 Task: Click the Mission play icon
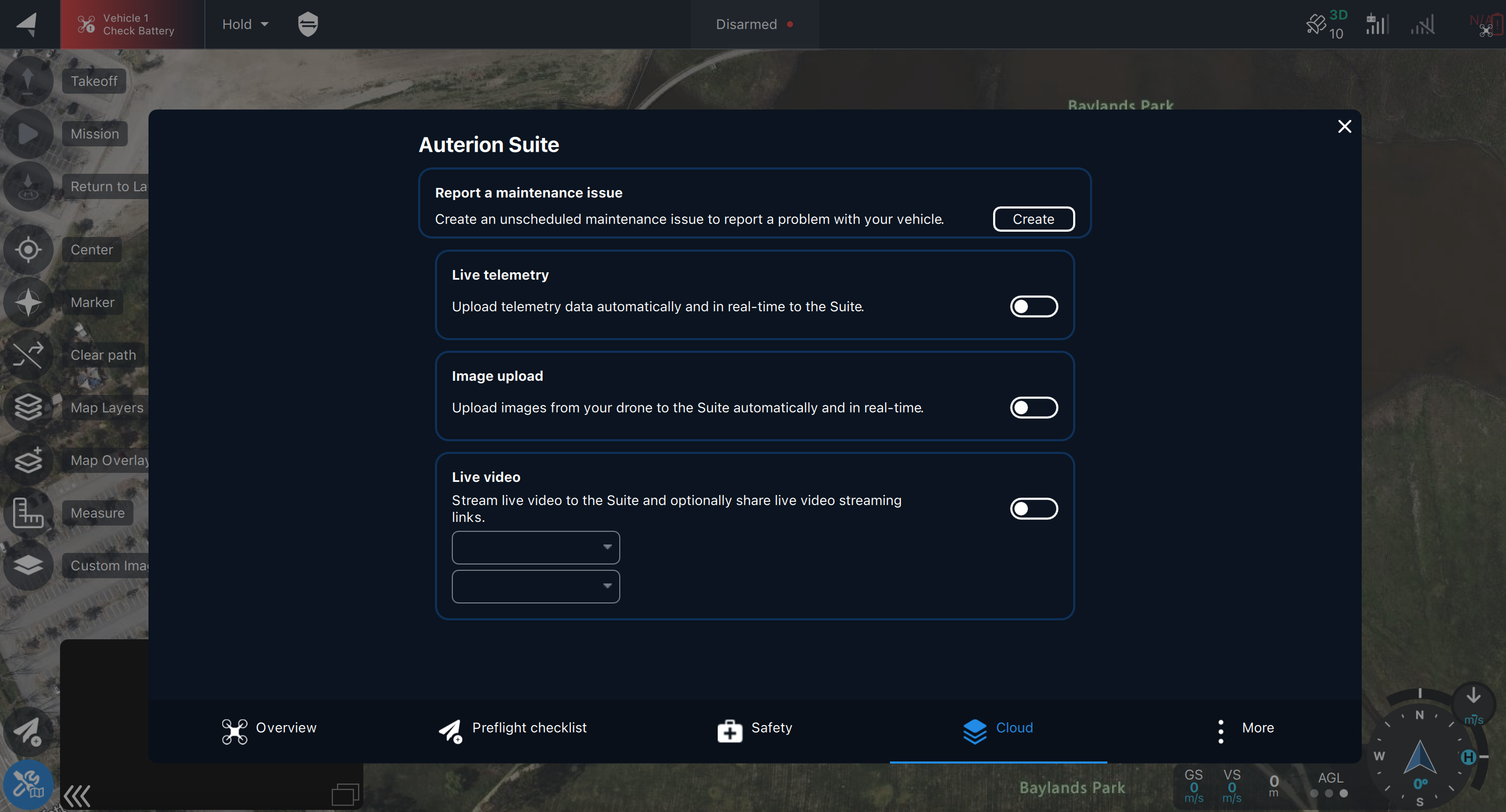pos(27,134)
